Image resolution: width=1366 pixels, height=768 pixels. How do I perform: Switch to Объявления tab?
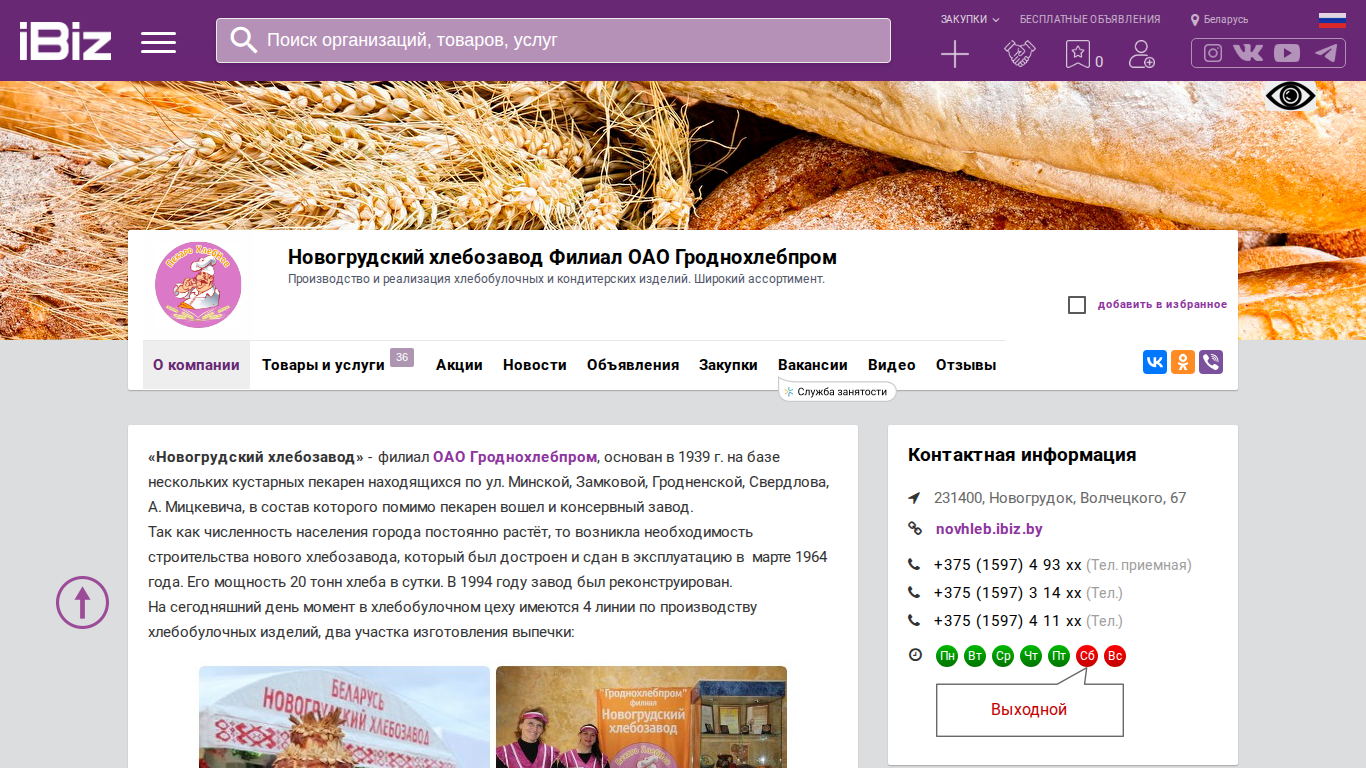(633, 365)
